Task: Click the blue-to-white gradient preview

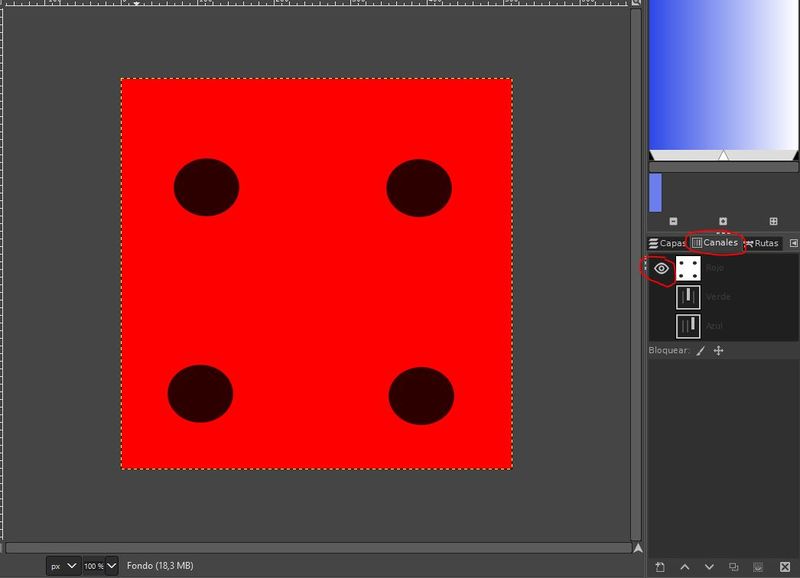Action: click(723, 75)
